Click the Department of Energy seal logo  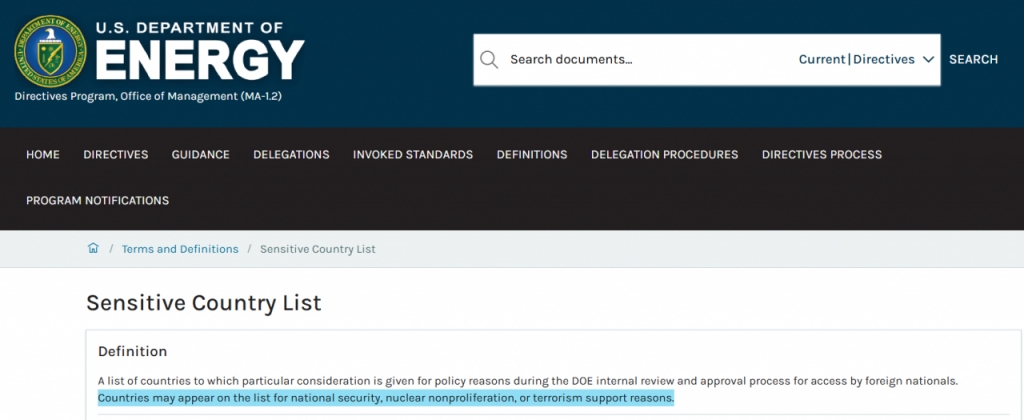tap(50, 51)
